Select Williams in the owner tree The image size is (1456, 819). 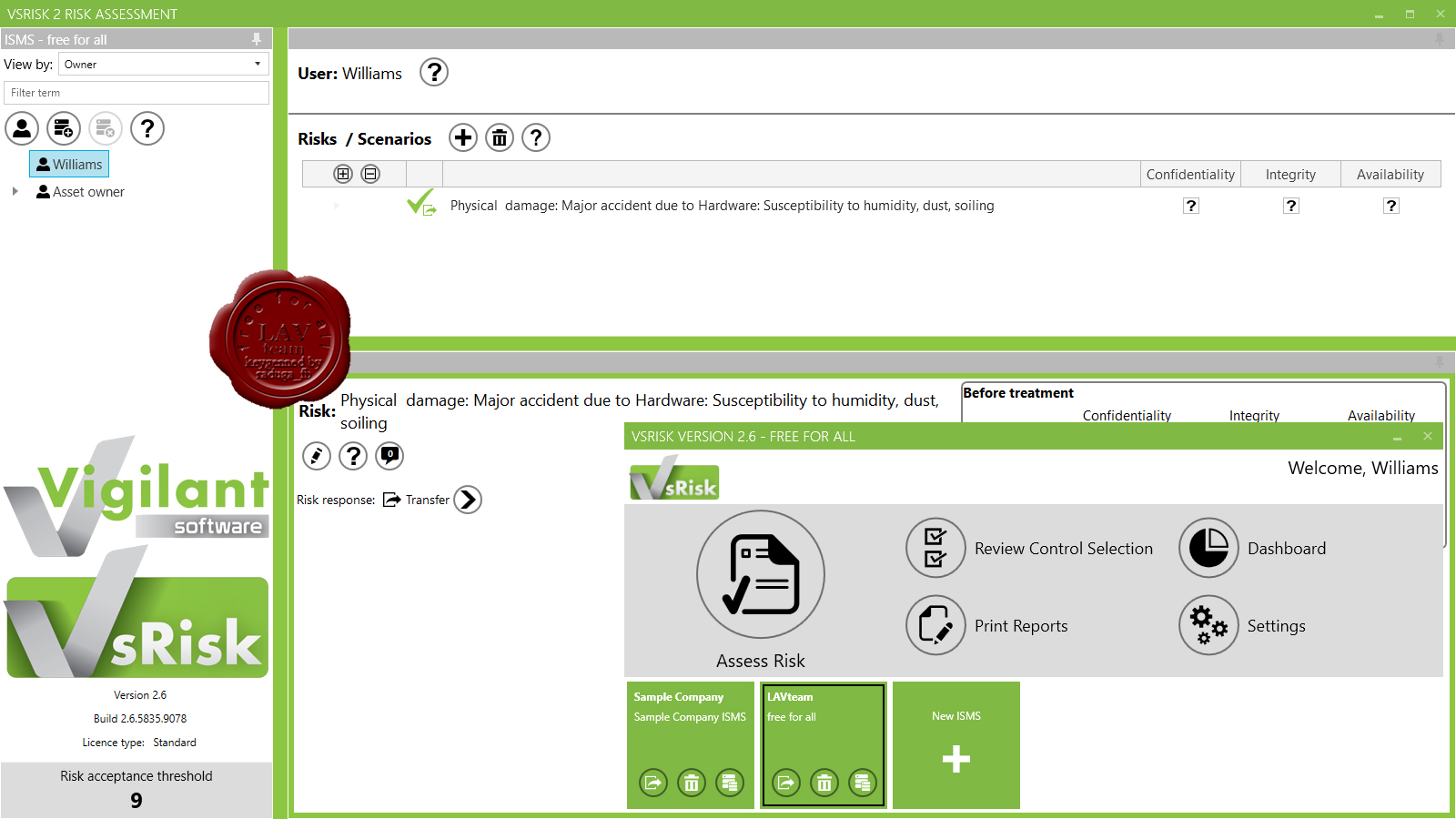(x=69, y=164)
